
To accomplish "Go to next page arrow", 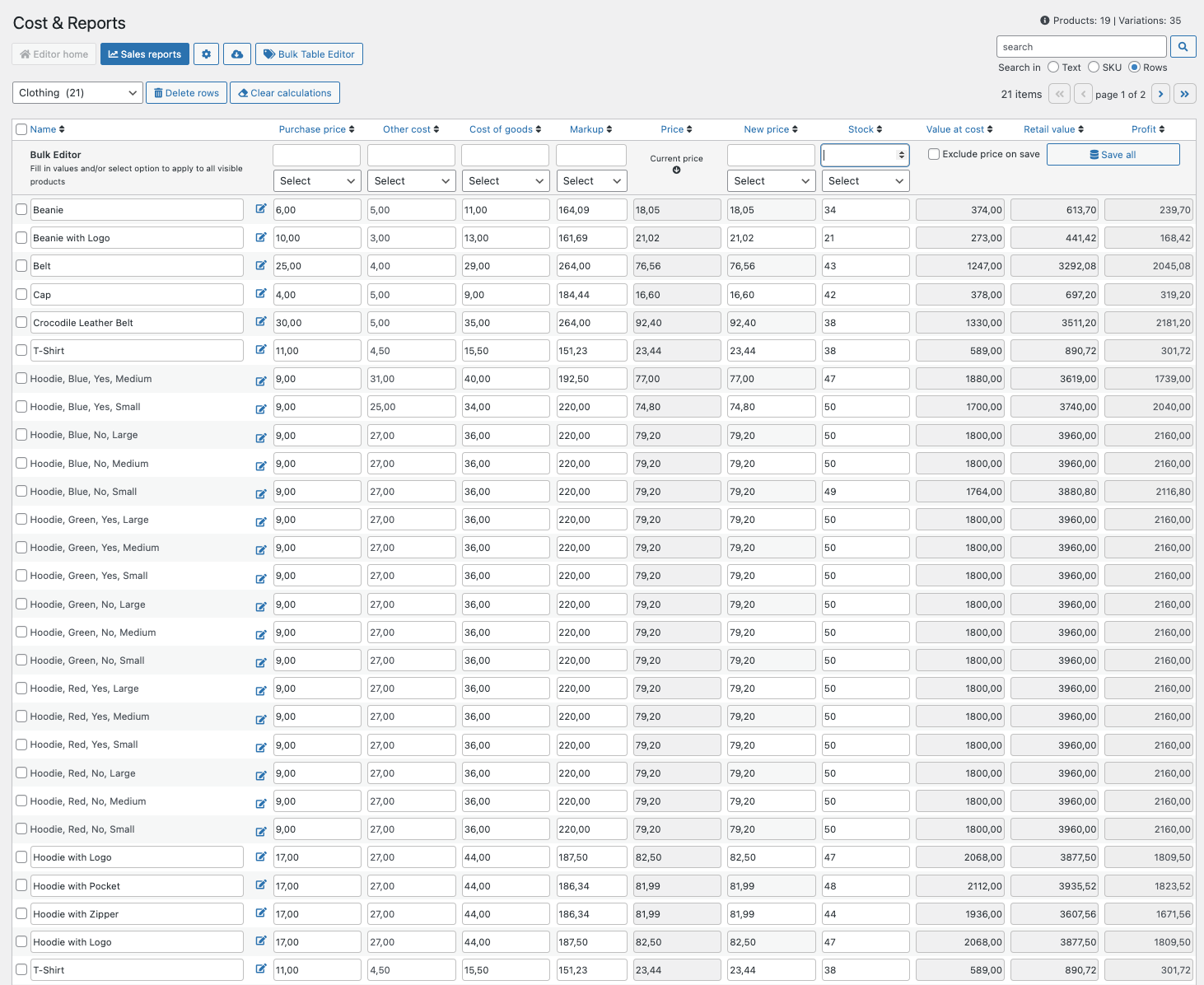I will pyautogui.click(x=1160, y=94).
